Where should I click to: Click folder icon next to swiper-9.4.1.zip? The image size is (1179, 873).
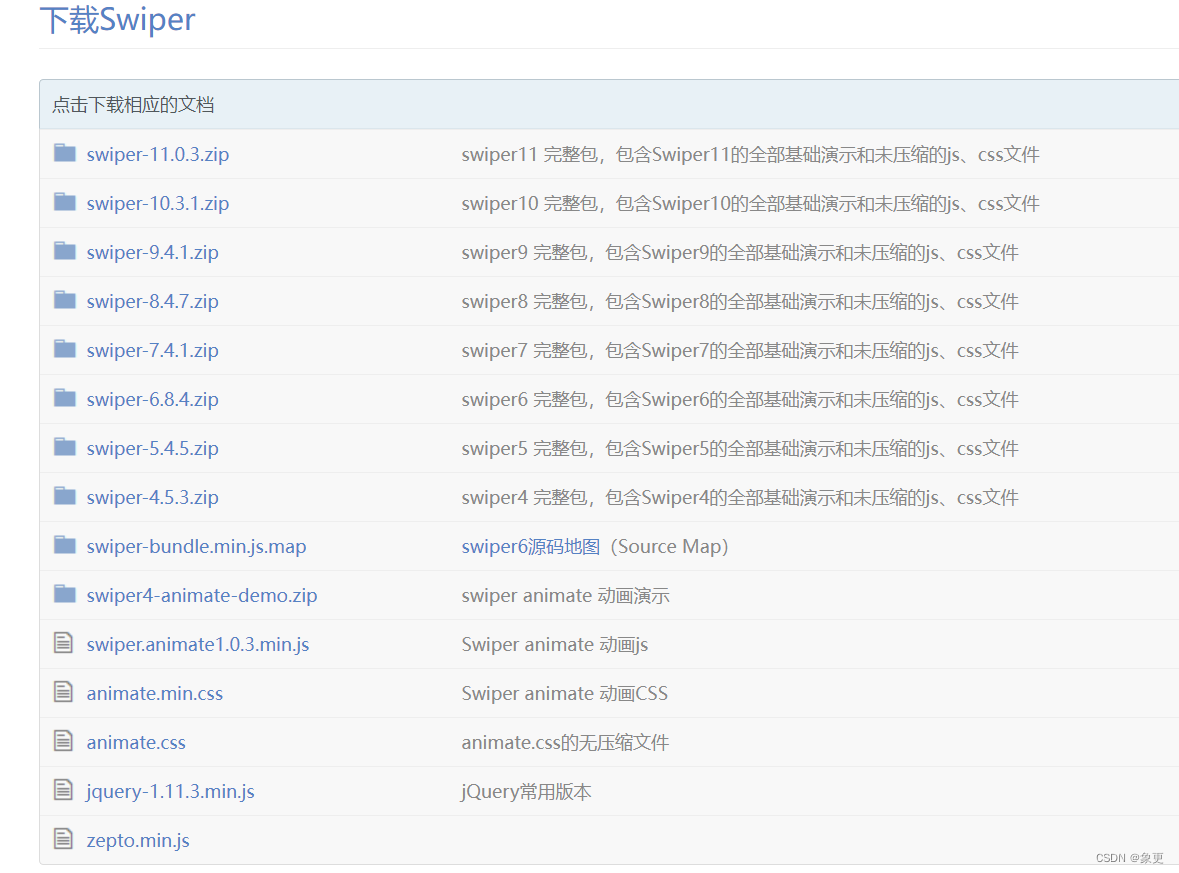coord(65,251)
